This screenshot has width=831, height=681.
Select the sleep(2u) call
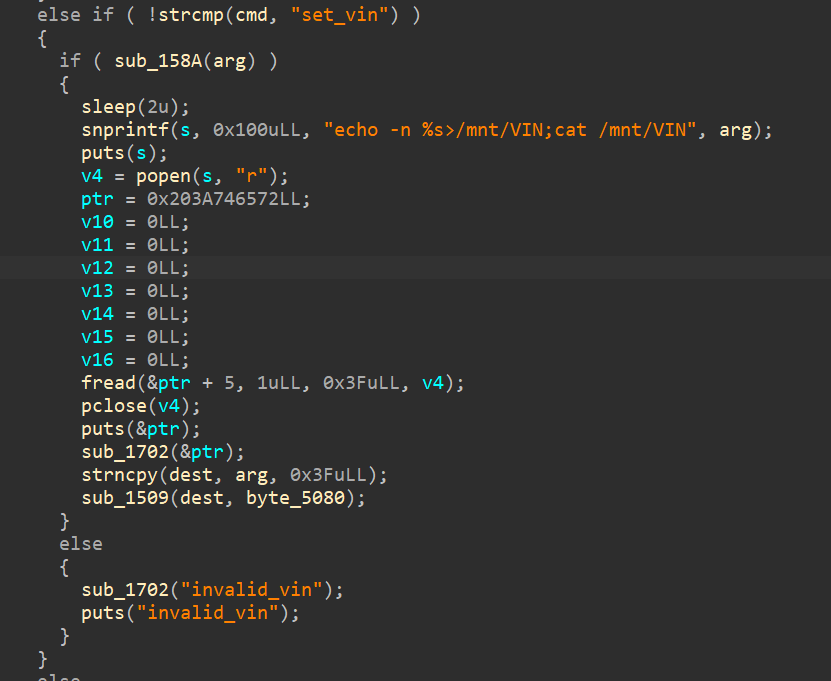(x=135, y=107)
